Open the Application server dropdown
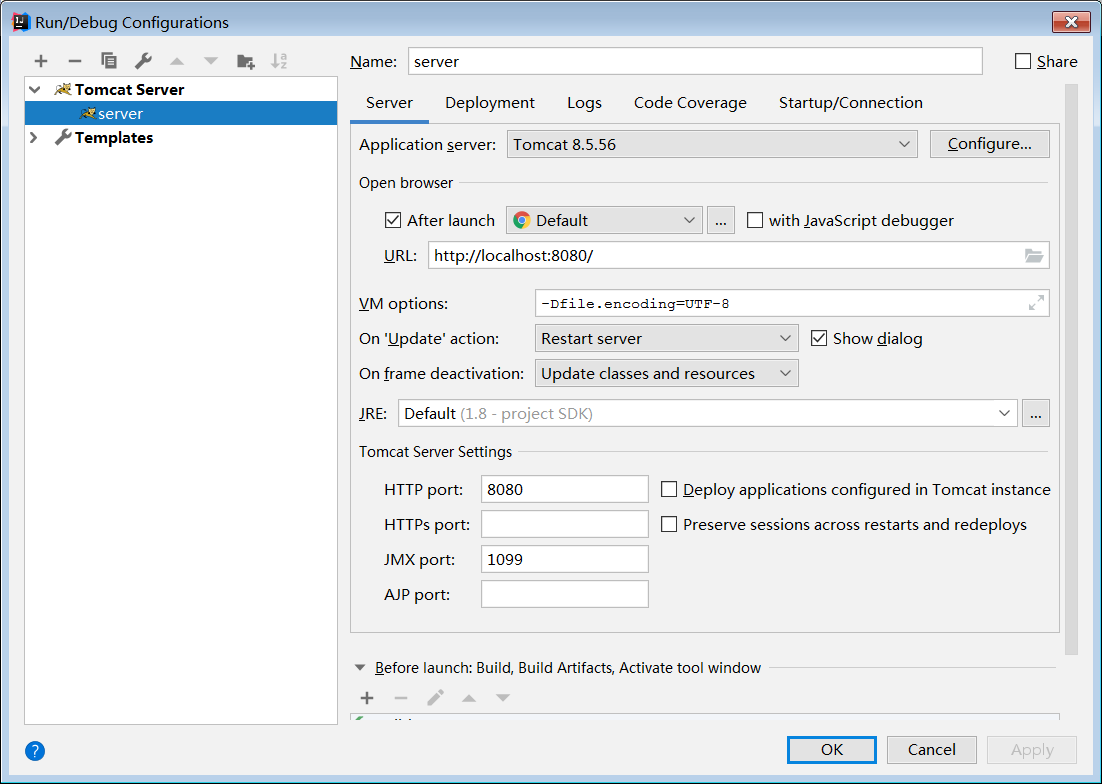The width and height of the screenshot is (1102, 784). [712, 144]
